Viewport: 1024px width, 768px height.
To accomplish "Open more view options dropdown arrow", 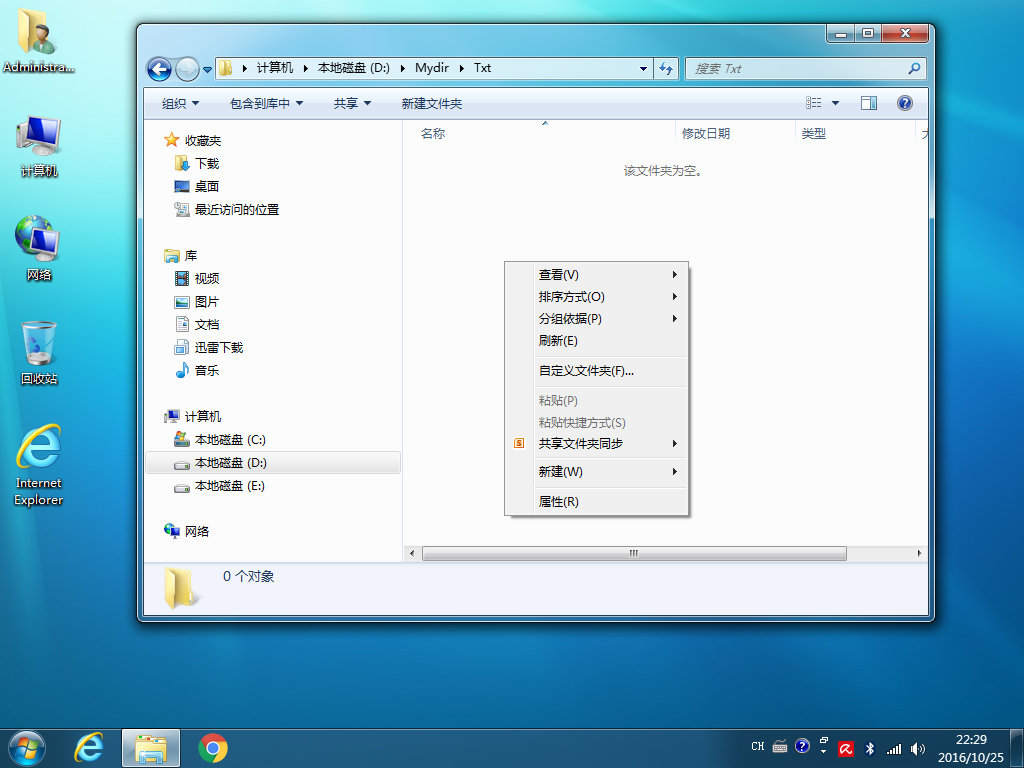I will (835, 103).
